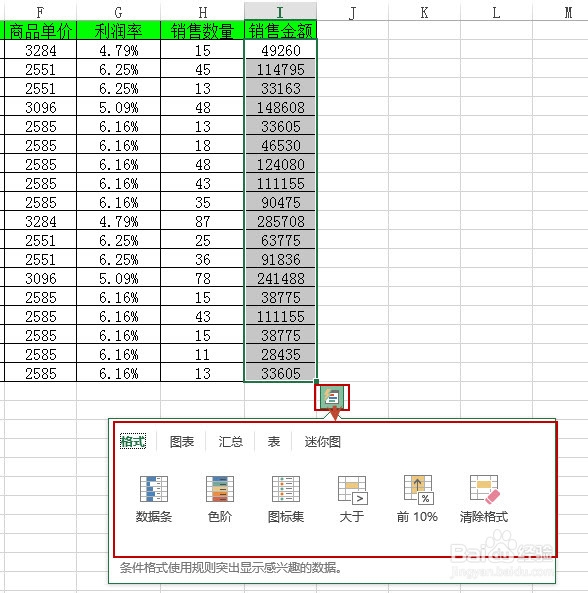Open the 汇总 tab
This screenshot has height=593, width=588.
pos(230,441)
